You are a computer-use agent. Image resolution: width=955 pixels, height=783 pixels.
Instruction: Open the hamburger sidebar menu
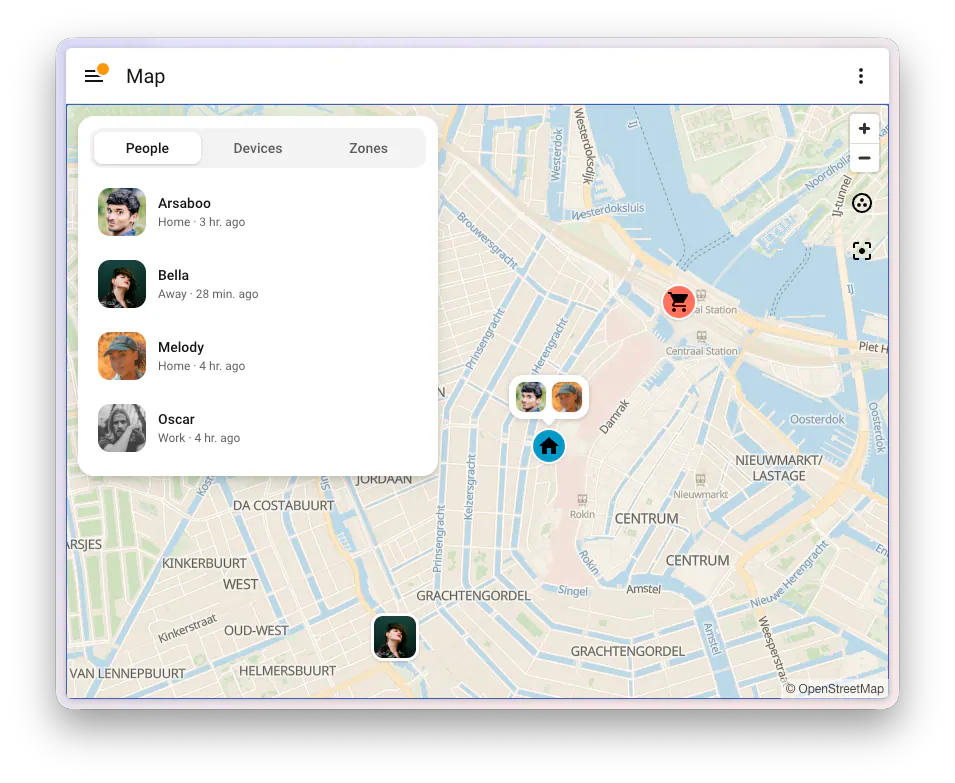(x=94, y=76)
